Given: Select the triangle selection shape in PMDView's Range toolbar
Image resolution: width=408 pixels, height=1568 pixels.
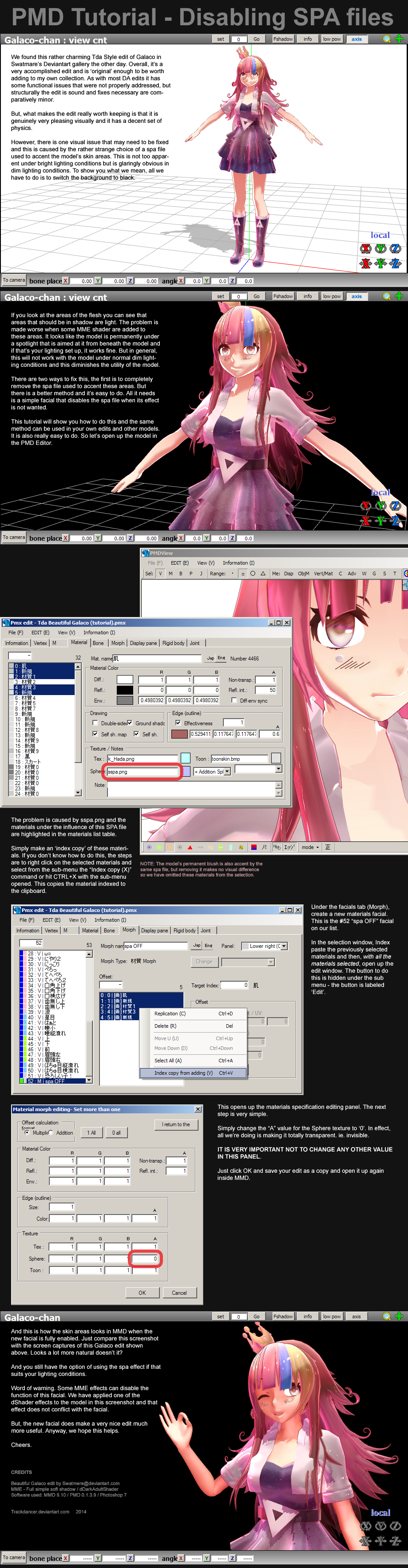Looking at the screenshot, I should (263, 573).
